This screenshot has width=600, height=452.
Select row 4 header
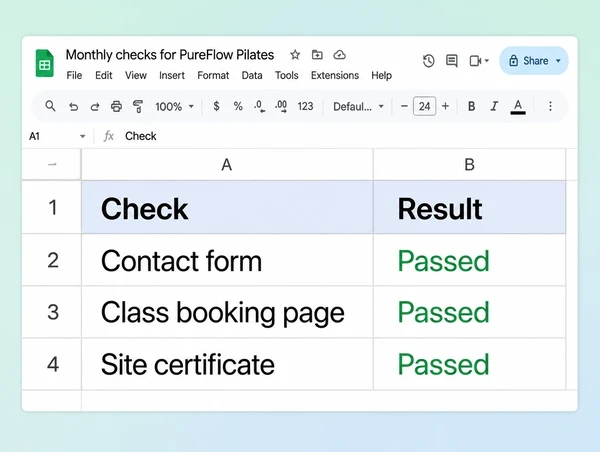point(52,364)
